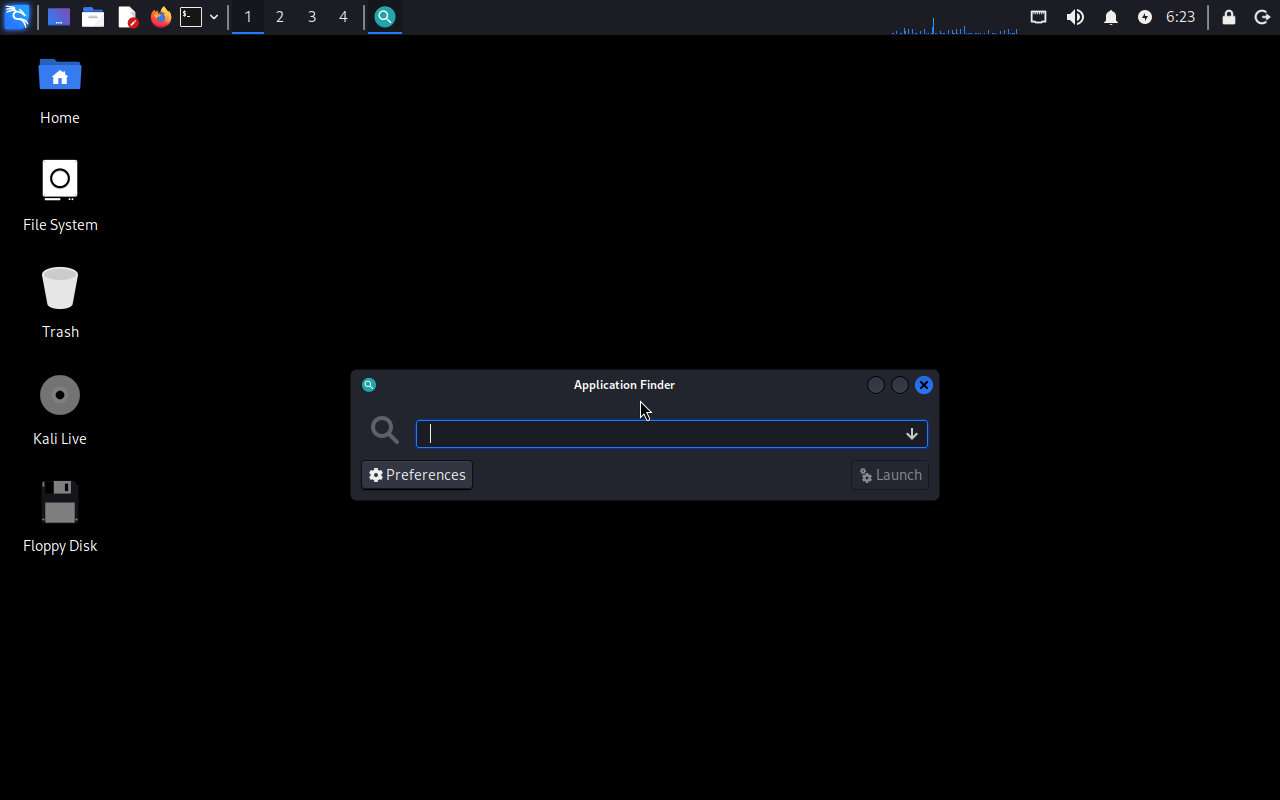This screenshot has width=1280, height=800.
Task: Launch the text editor from the panel
Action: (127, 17)
